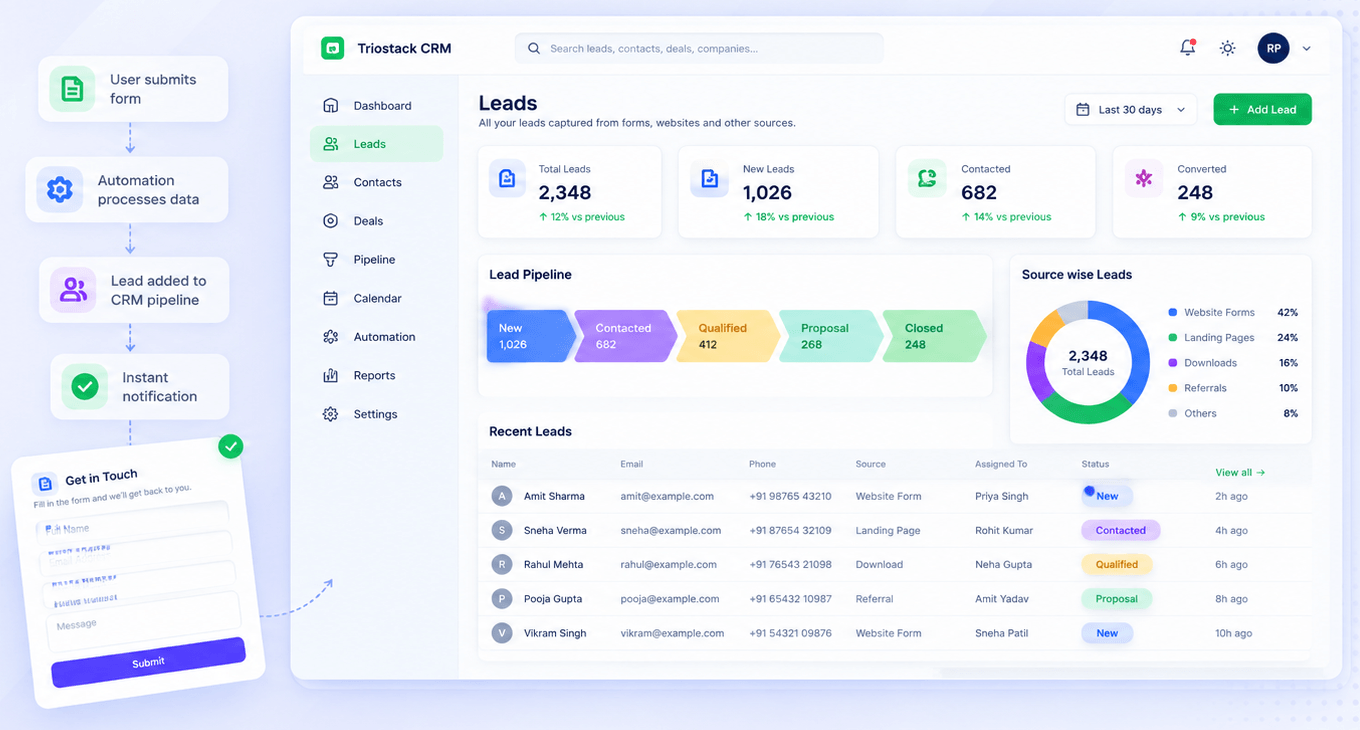Select the Contacted 682 pipeline stage
The height and width of the screenshot is (730, 1360).
pos(624,336)
